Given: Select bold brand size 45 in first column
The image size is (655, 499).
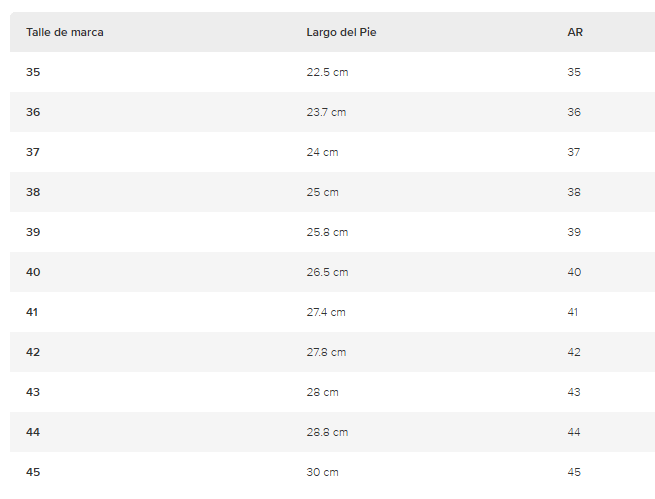Looking at the screenshot, I should point(33,472).
